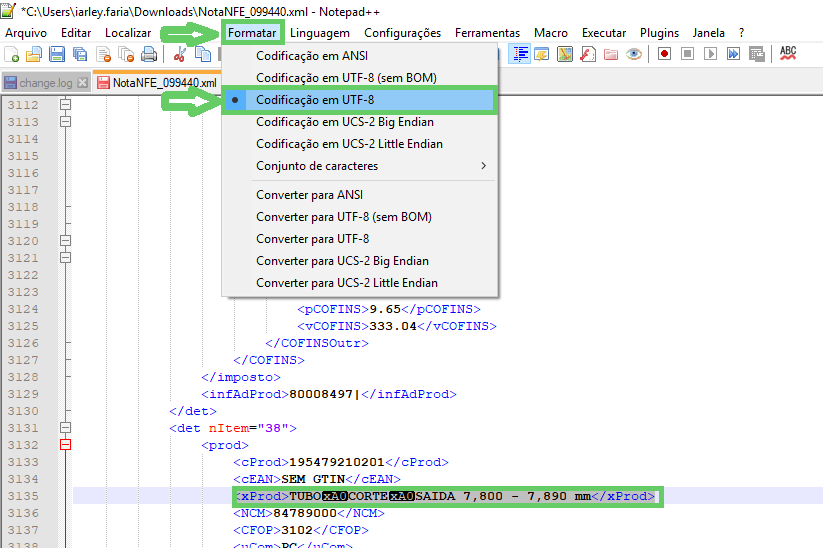Click the Print icon in toolbar
Viewport: 823px width, 548px height.
point(148,54)
